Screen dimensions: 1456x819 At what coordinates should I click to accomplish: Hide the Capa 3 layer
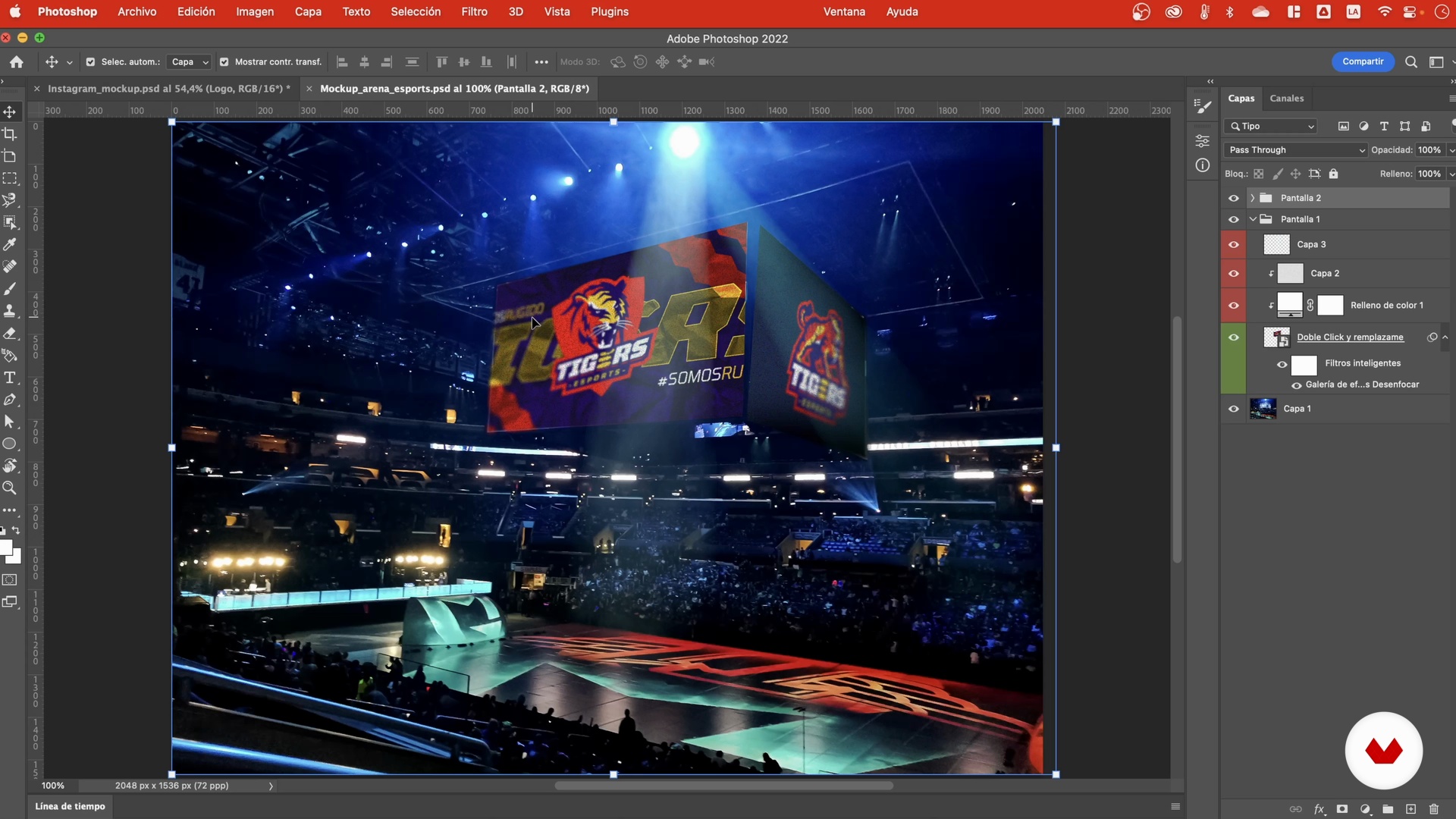(x=1234, y=244)
